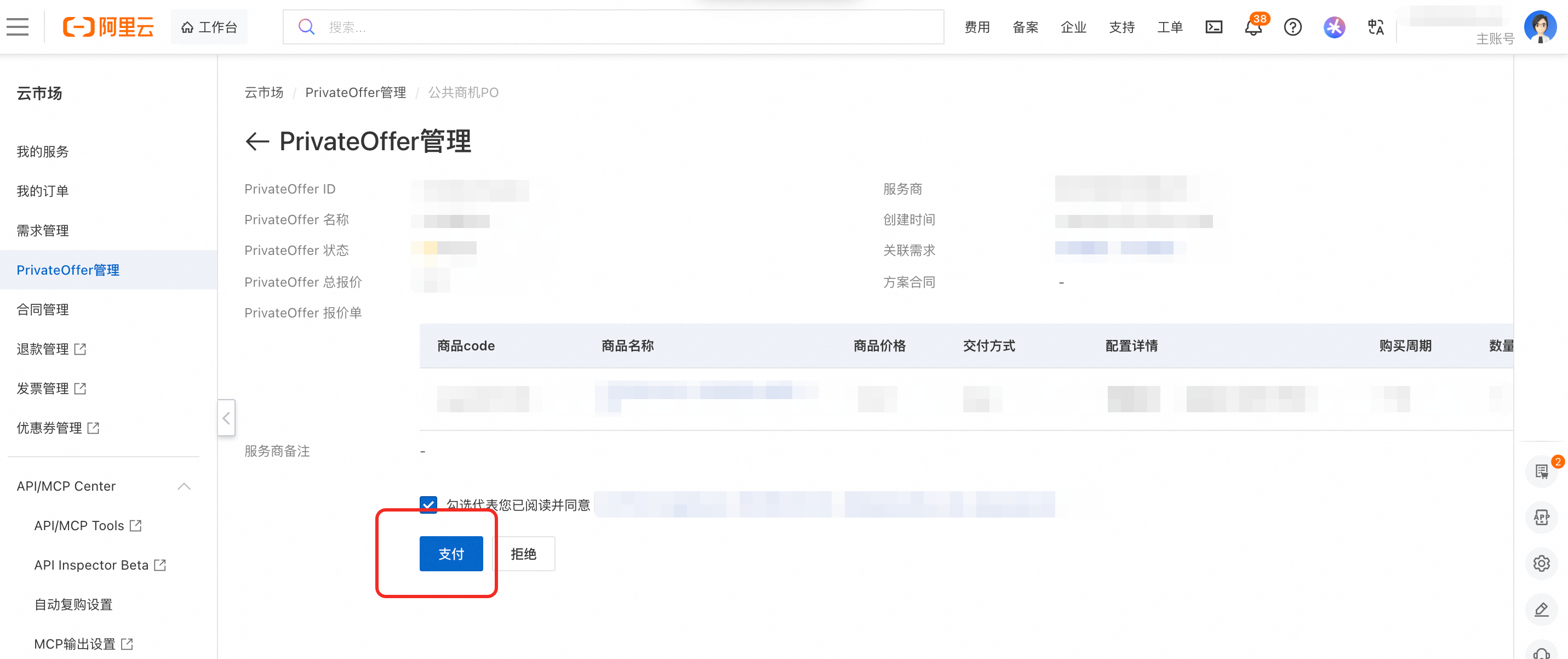Viewport: 1568px width, 659px height.
Task: Uncheck the agreement checkbox
Action: point(428,504)
